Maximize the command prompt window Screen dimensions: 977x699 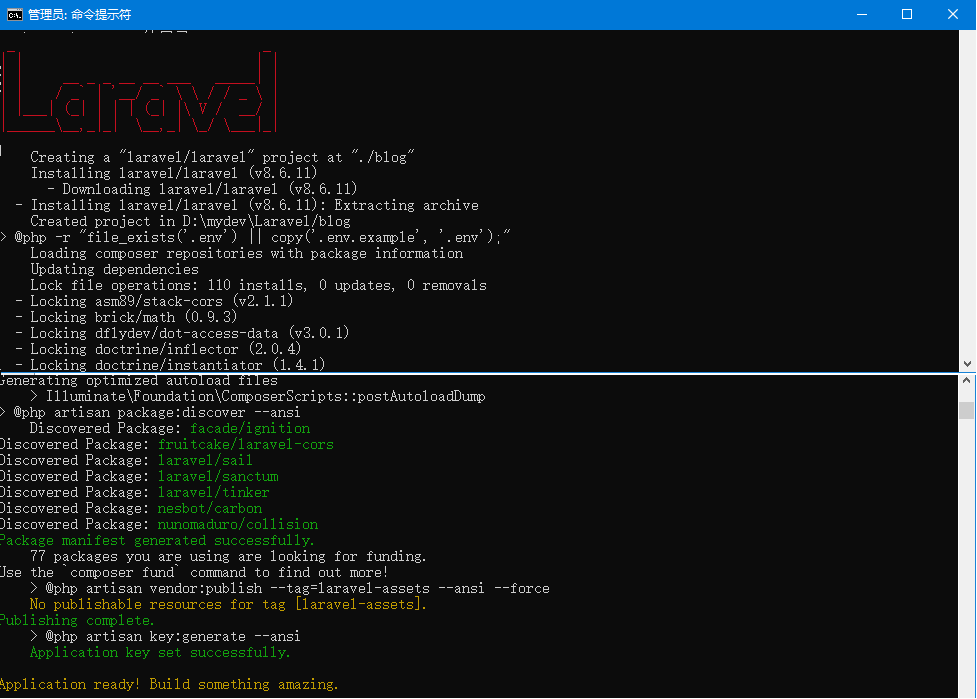click(907, 14)
